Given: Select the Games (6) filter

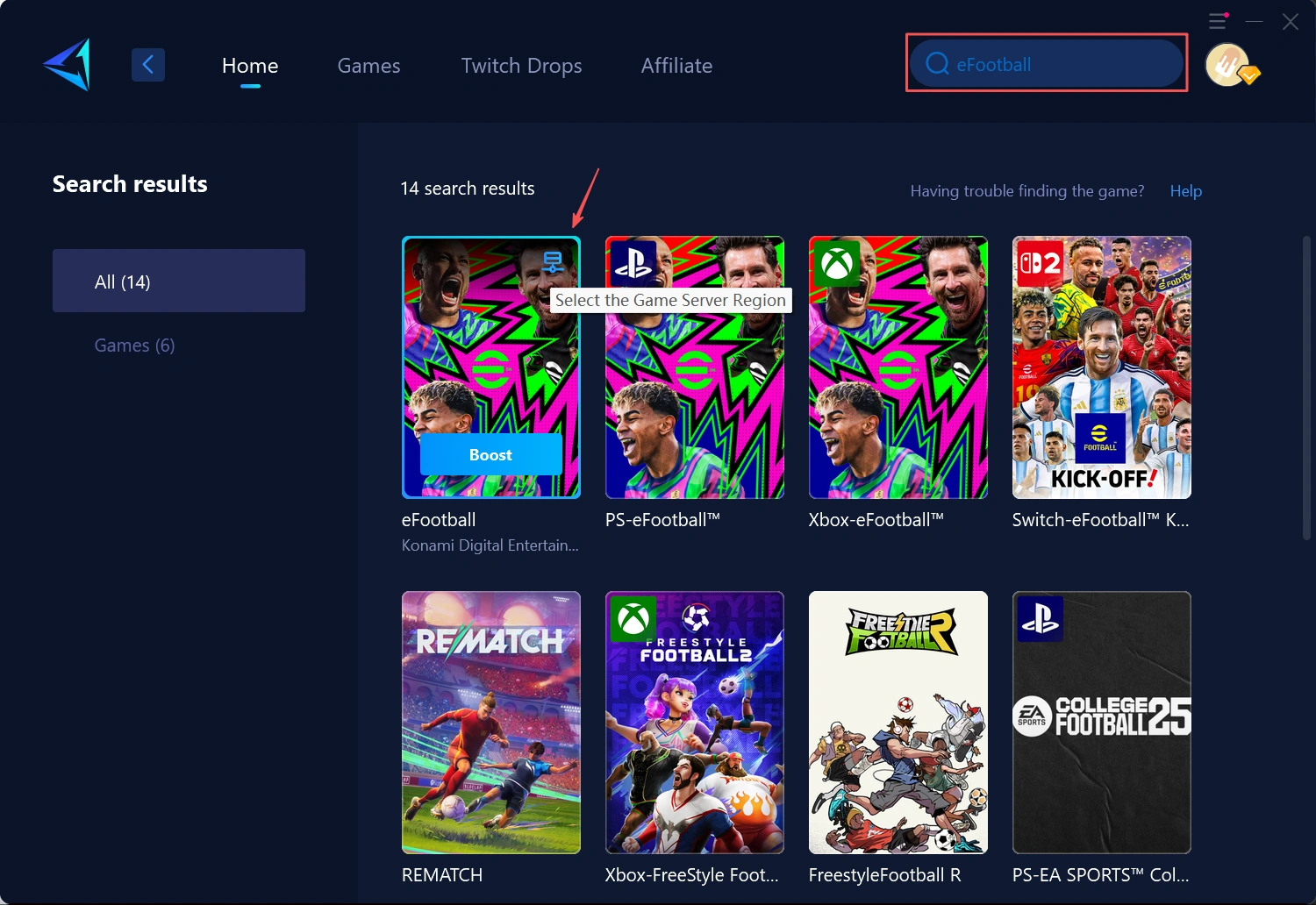Looking at the screenshot, I should pyautogui.click(x=134, y=346).
